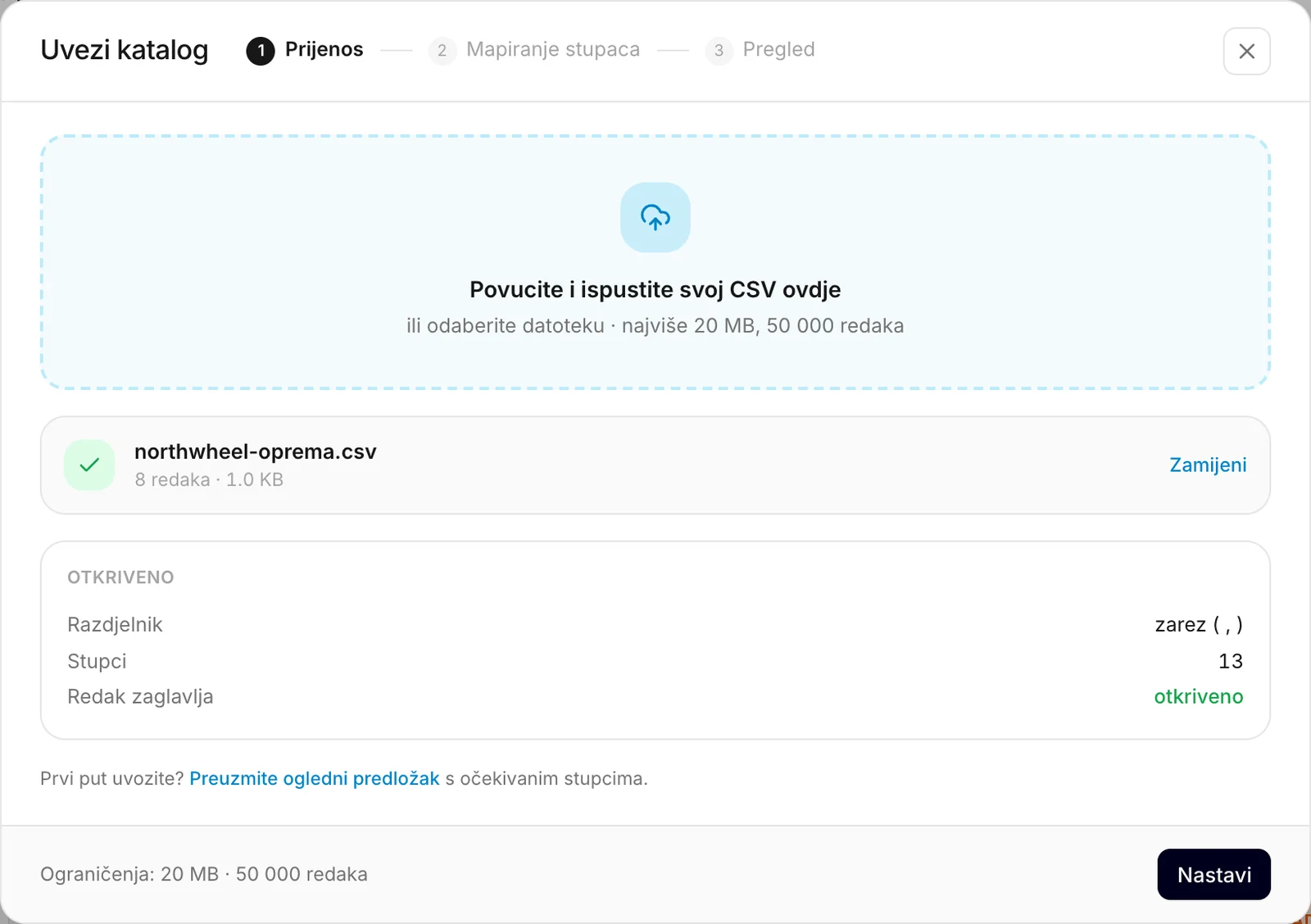The height and width of the screenshot is (924, 1311).
Task: Open the Pregled step
Action: tap(760, 50)
